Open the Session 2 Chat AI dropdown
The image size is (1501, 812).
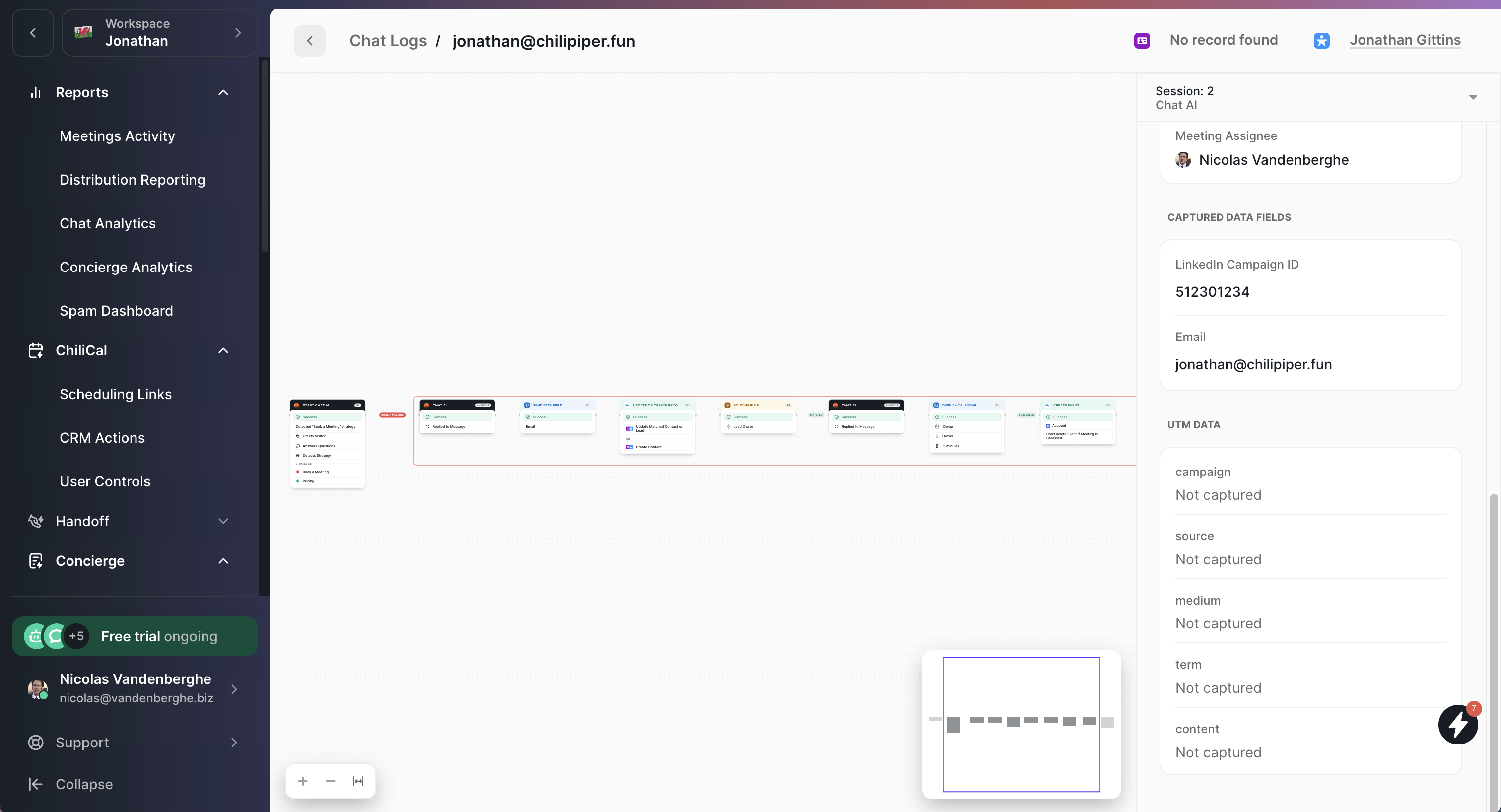(x=1472, y=97)
